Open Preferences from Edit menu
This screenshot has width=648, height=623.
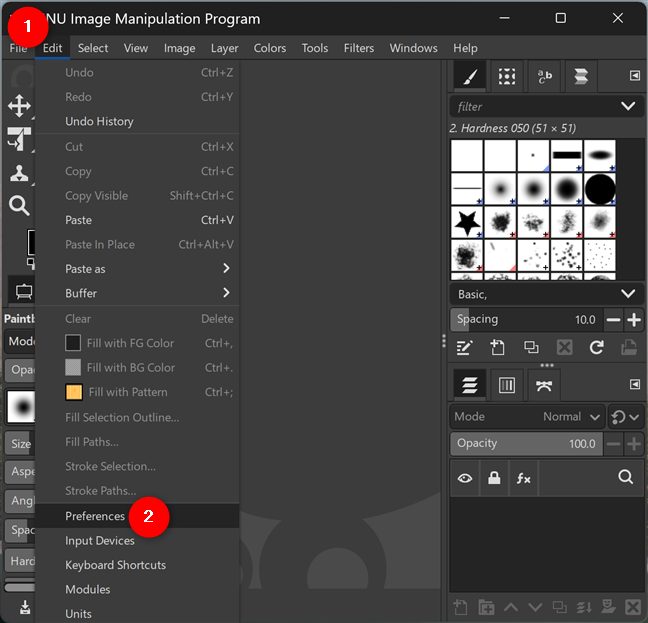(137, 516)
